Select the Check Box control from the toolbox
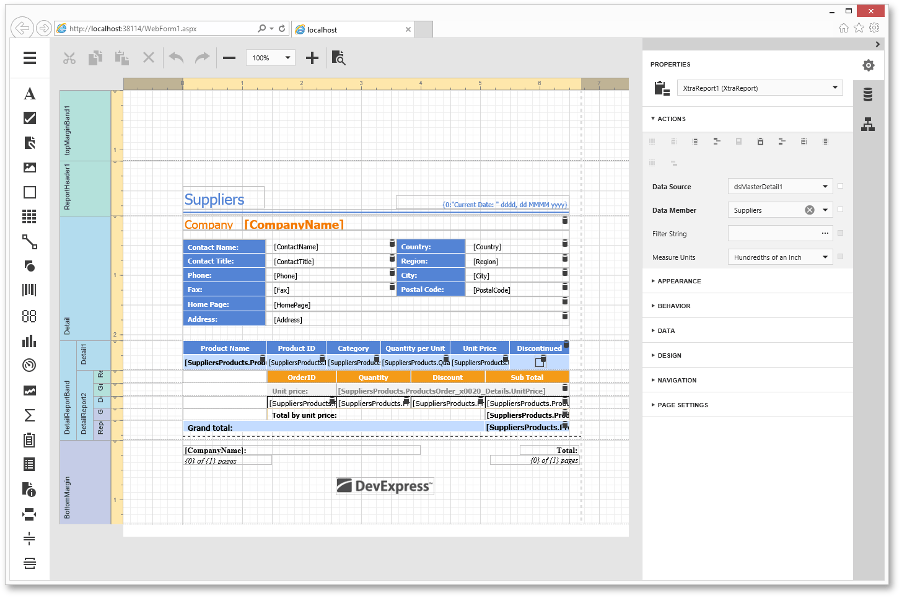This screenshot has width=900, height=597. (29, 118)
